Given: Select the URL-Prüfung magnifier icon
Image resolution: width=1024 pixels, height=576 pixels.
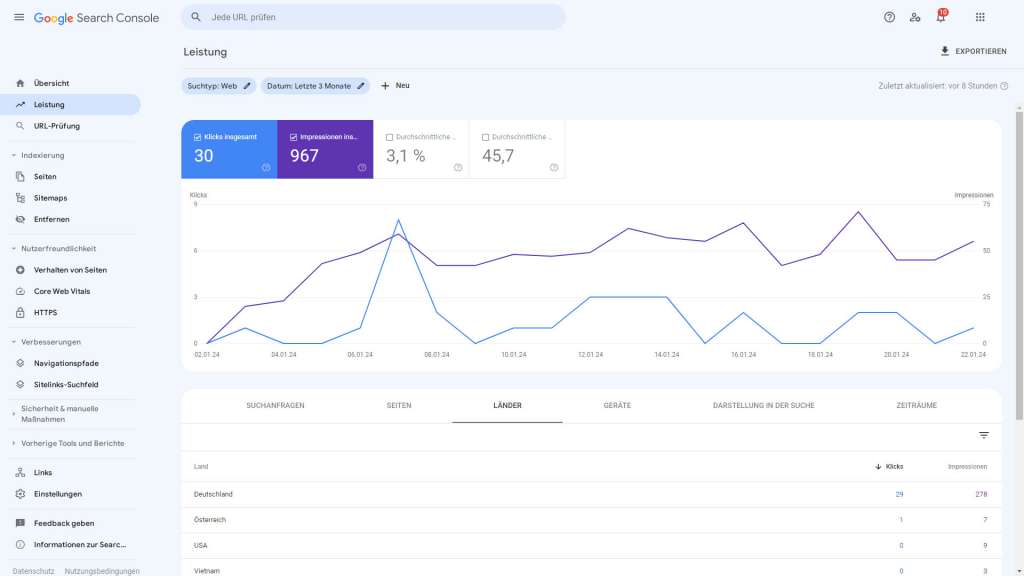Looking at the screenshot, I should 20,125.
